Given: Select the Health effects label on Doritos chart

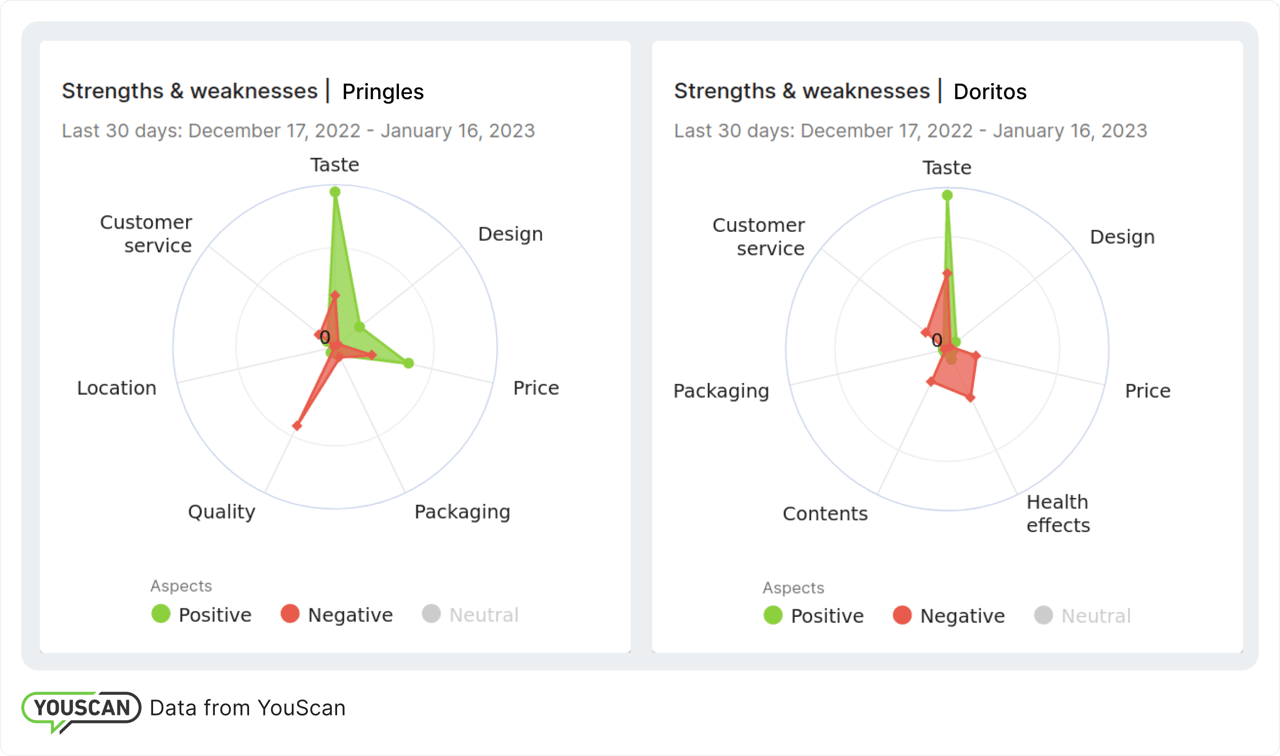Looking at the screenshot, I should [x=1058, y=513].
